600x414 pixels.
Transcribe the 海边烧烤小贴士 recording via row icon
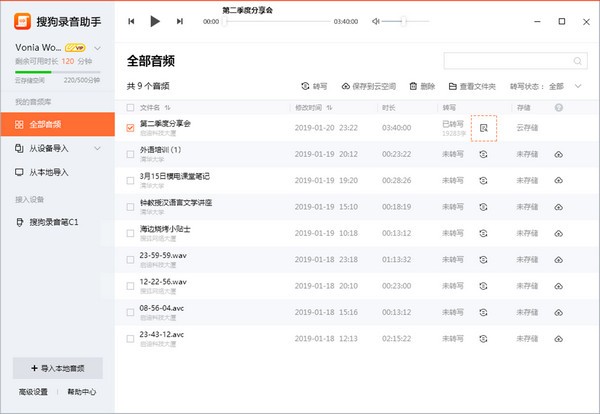(483, 232)
